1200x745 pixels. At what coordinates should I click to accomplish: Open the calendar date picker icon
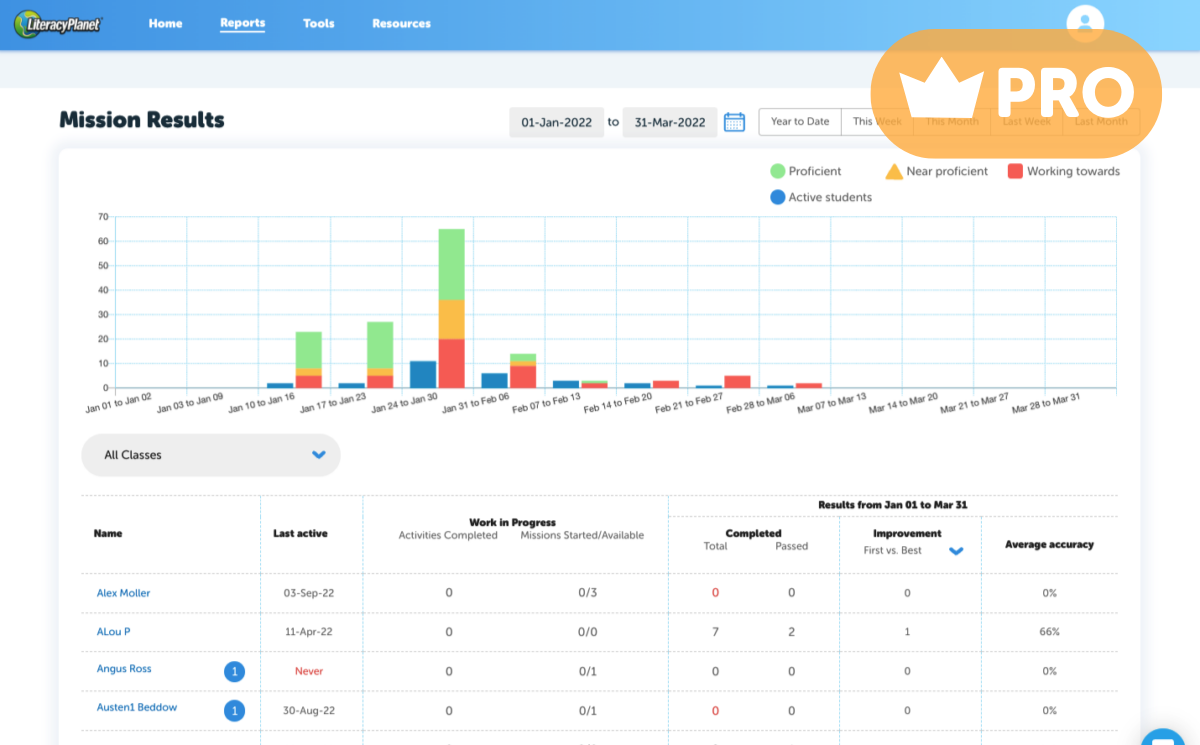coord(734,122)
